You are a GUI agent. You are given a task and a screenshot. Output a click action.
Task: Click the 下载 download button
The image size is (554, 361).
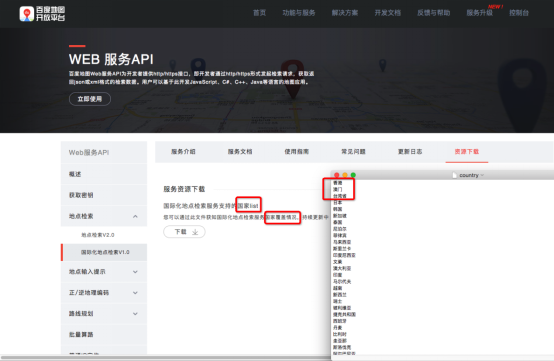point(184,232)
